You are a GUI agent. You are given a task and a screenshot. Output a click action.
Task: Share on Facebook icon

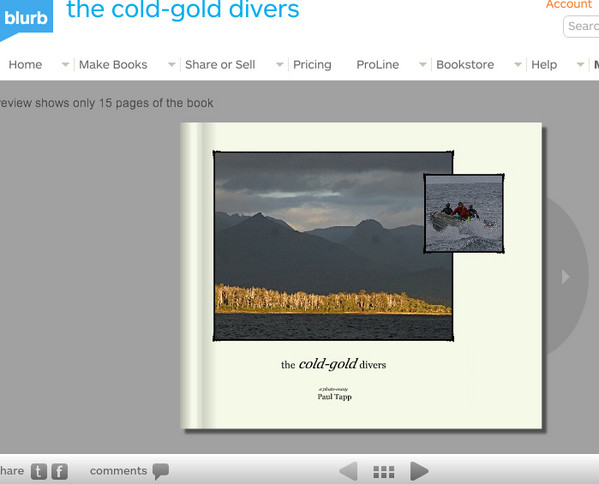(x=60, y=471)
